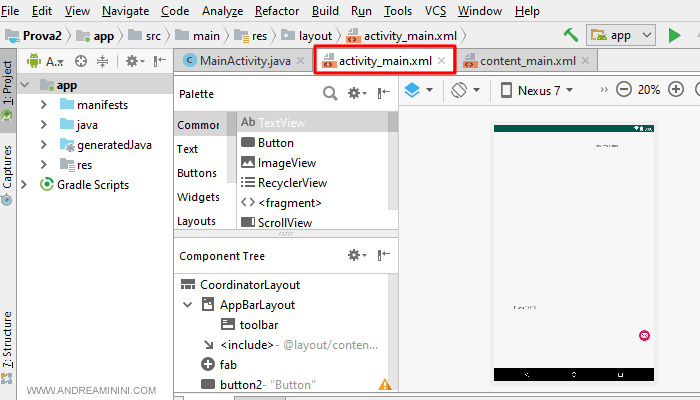Select the ScrollView palette item
The height and width of the screenshot is (400, 700).
312,222
